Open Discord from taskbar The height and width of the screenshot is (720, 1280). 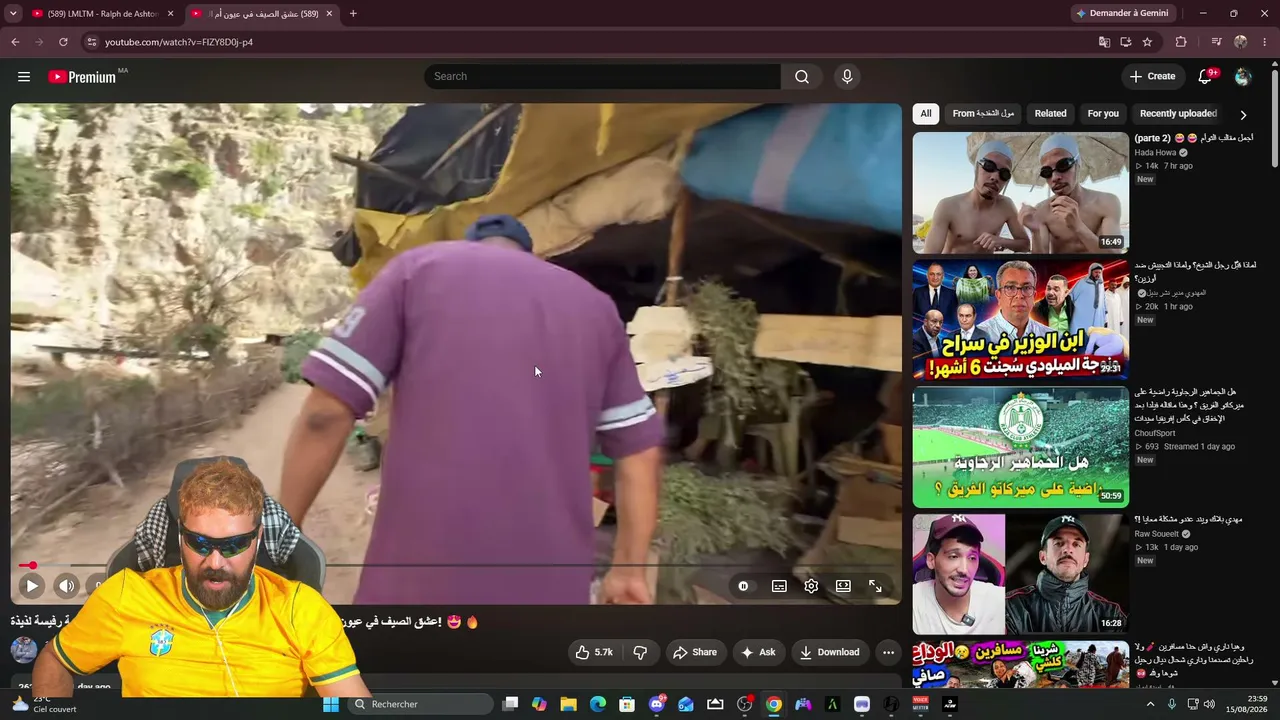pyautogui.click(x=657, y=704)
